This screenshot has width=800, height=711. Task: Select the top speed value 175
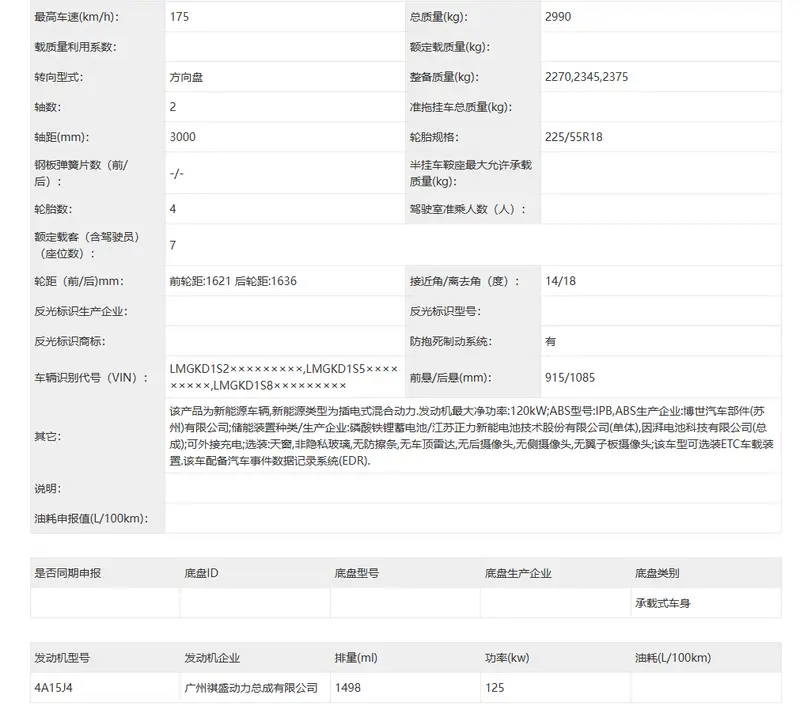180,17
